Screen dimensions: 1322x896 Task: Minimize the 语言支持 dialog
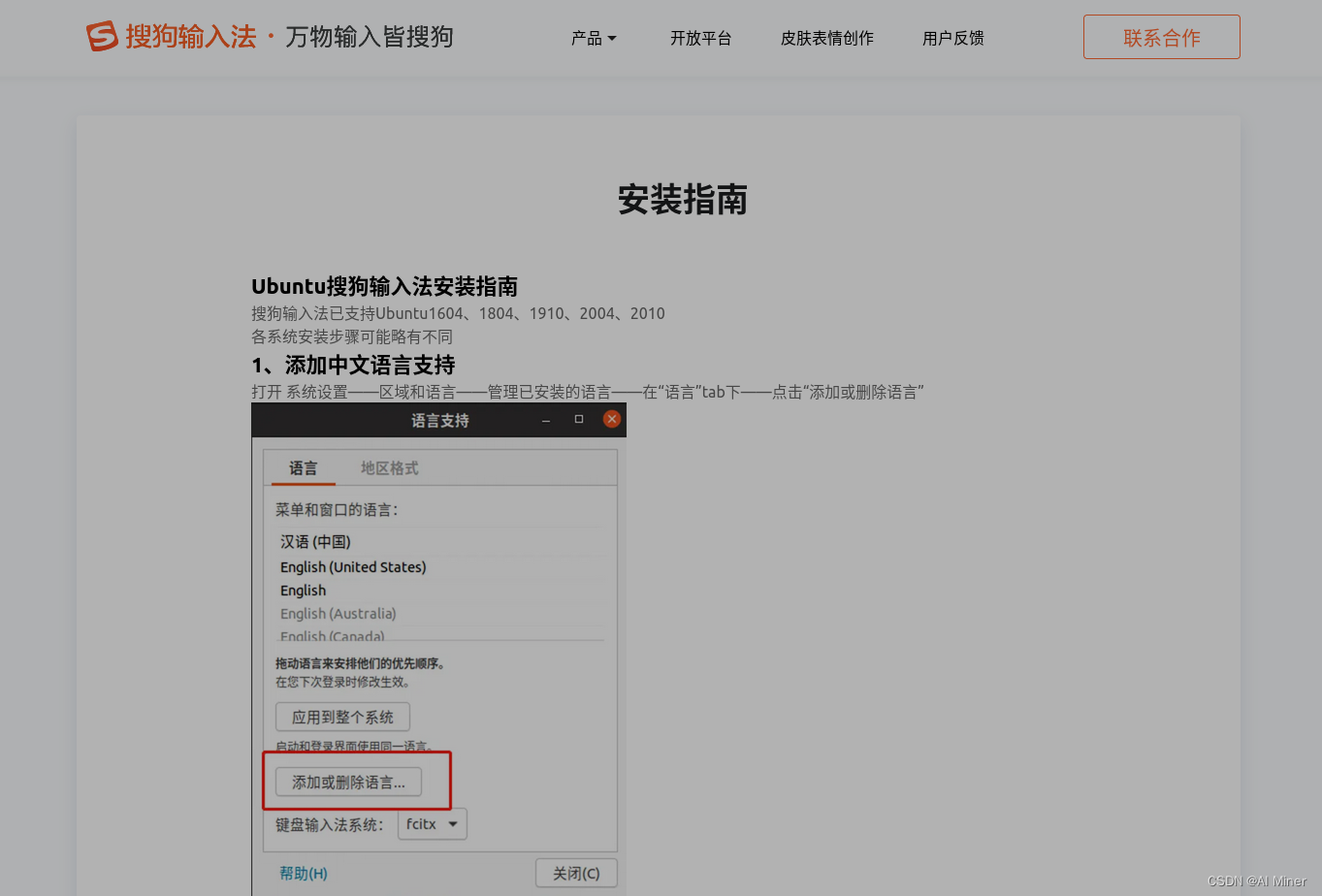point(546,420)
